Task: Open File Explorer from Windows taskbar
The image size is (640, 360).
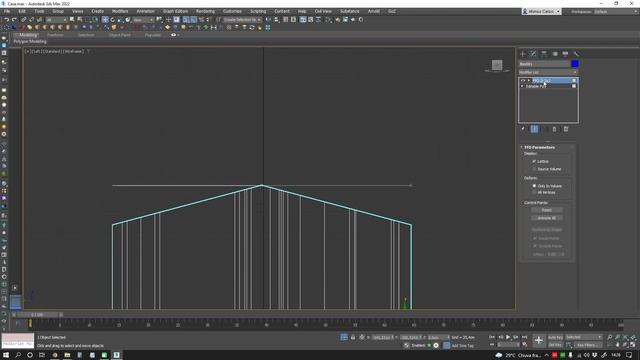Action: (67, 355)
